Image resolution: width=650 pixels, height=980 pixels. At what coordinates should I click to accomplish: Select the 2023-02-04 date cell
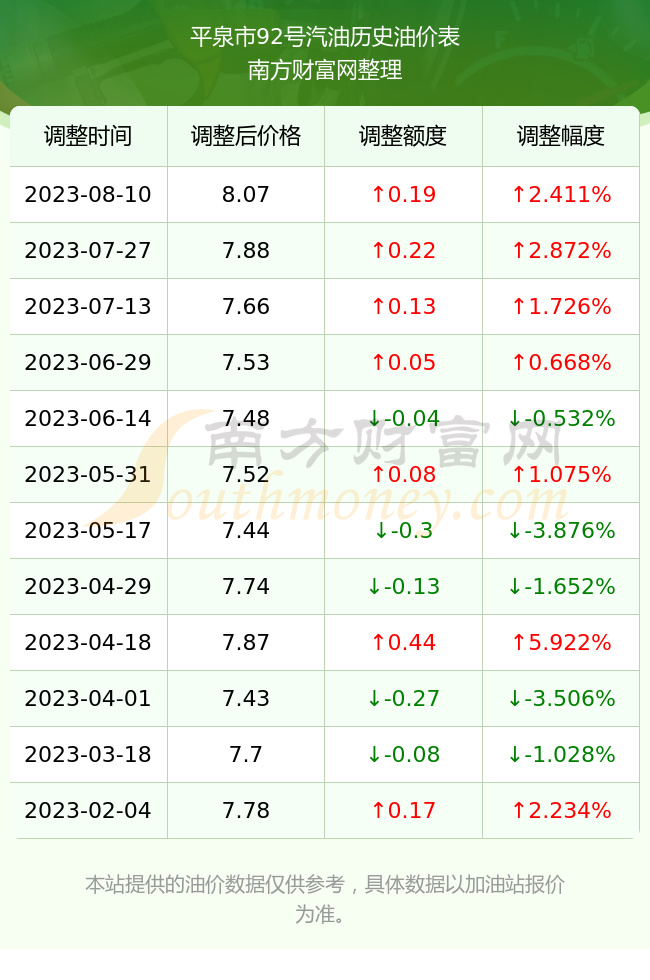[88, 811]
